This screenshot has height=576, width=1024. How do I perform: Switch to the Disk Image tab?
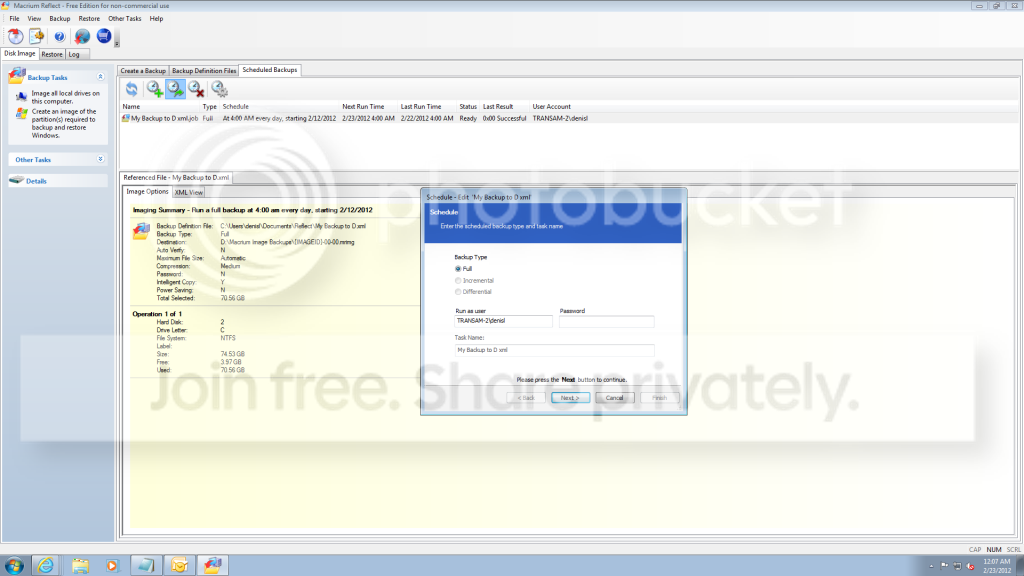pos(20,54)
